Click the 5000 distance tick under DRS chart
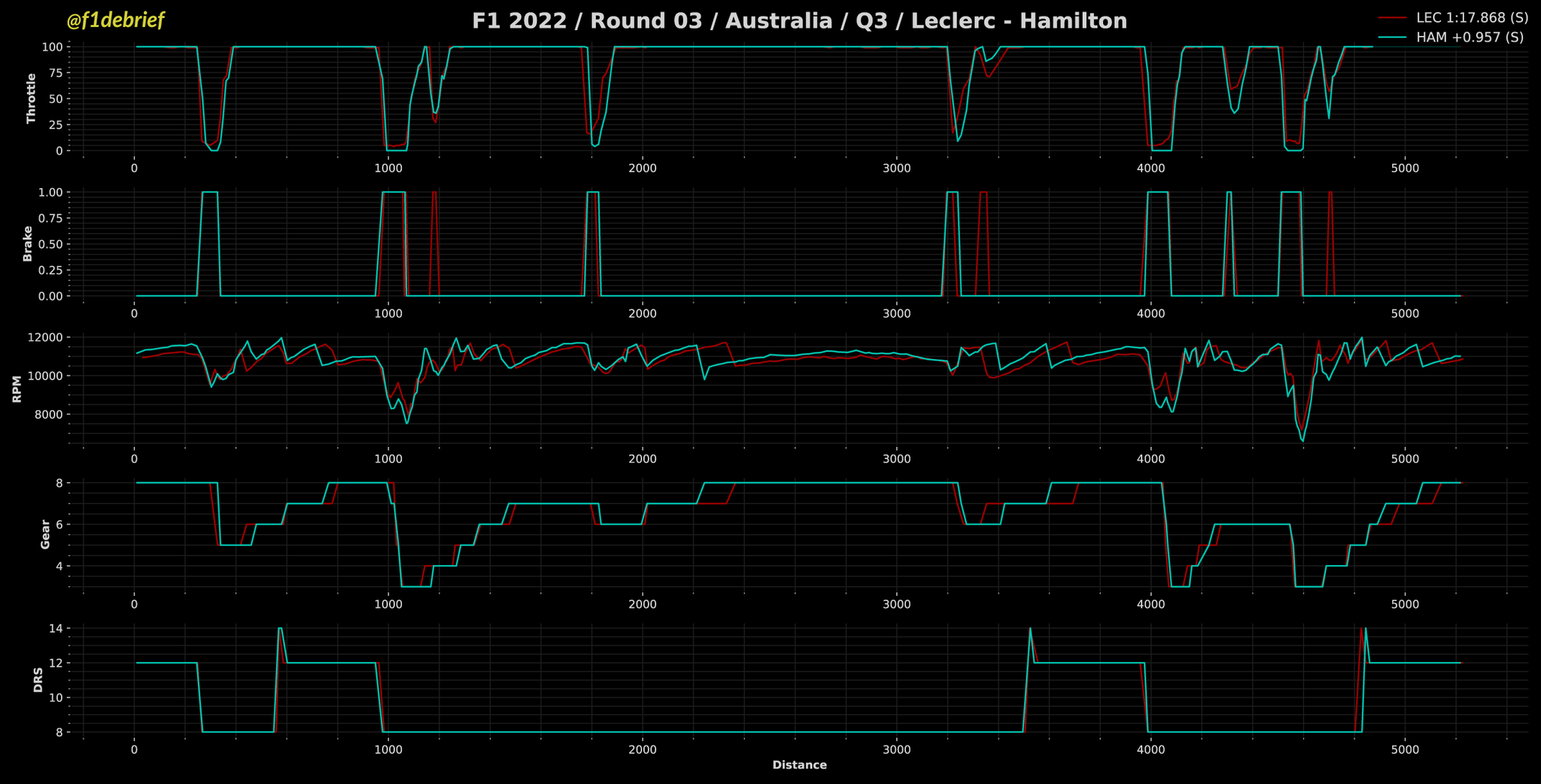 point(1405,749)
